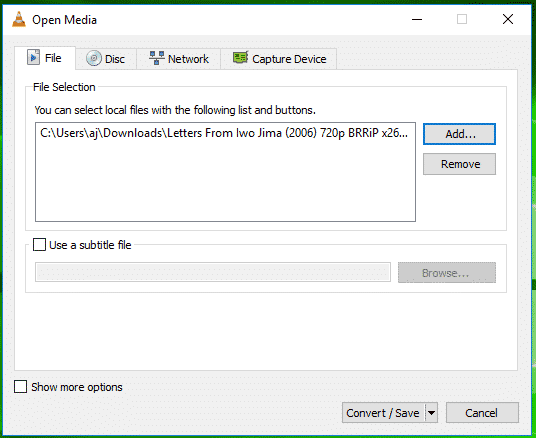Select the Letters From Iwo Jima file entry
The width and height of the screenshot is (536, 438).
224,133
